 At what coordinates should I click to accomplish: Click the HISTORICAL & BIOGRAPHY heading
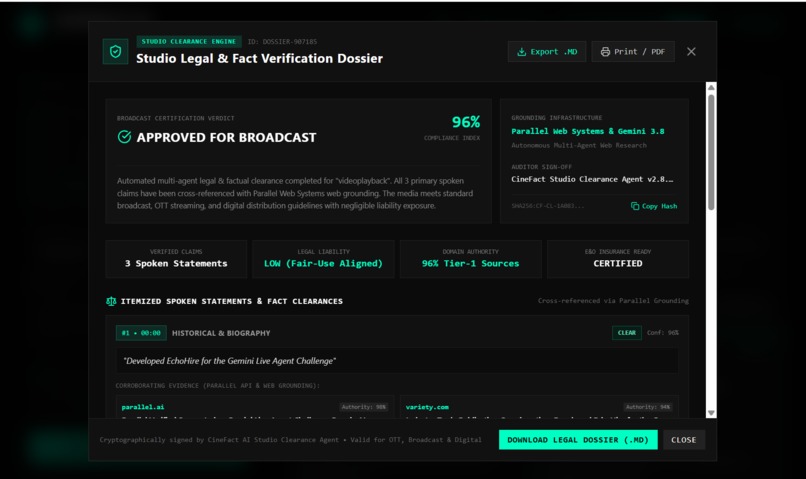221,334
